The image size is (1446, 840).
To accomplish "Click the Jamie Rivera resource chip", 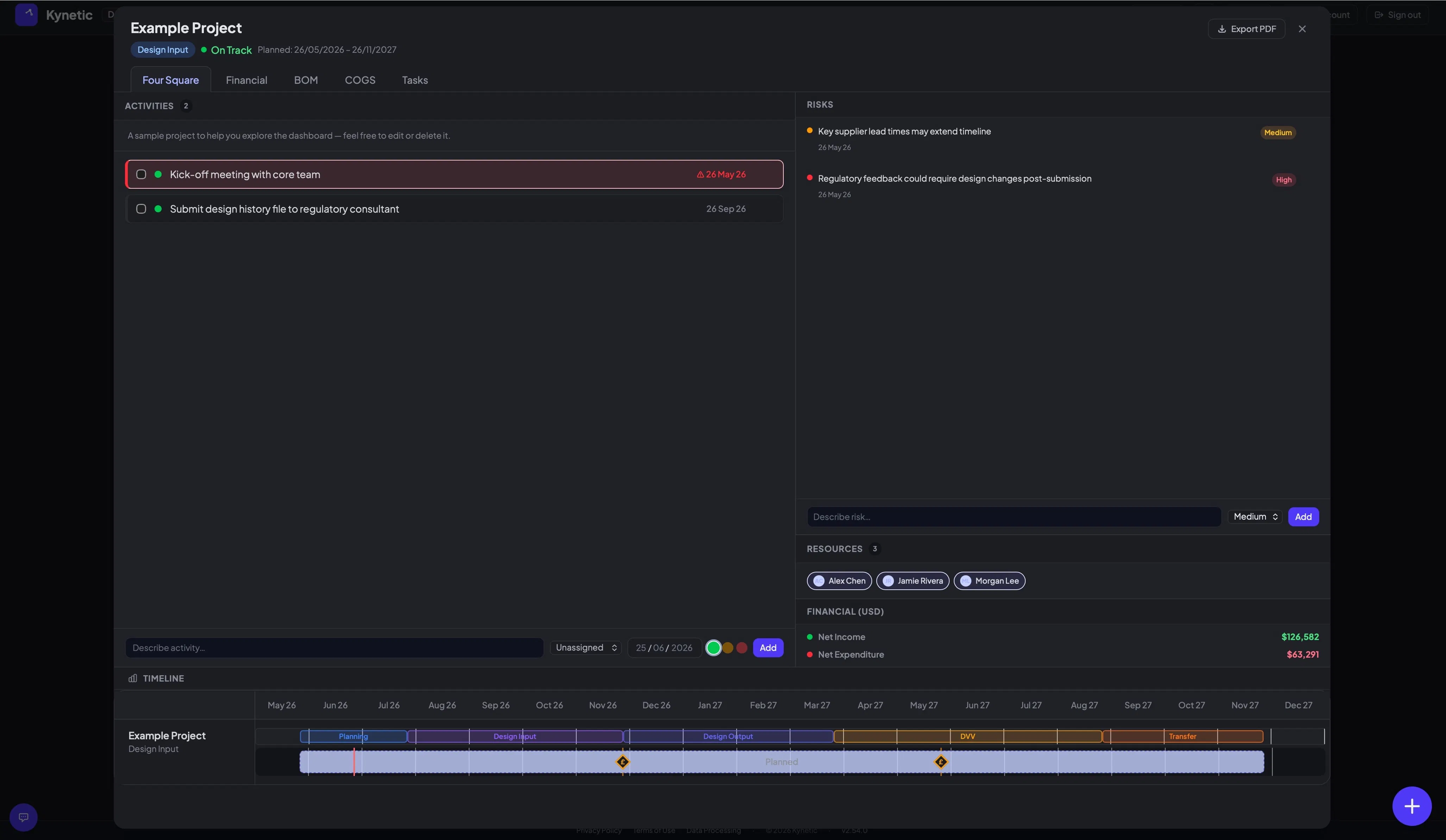I will pos(912,581).
